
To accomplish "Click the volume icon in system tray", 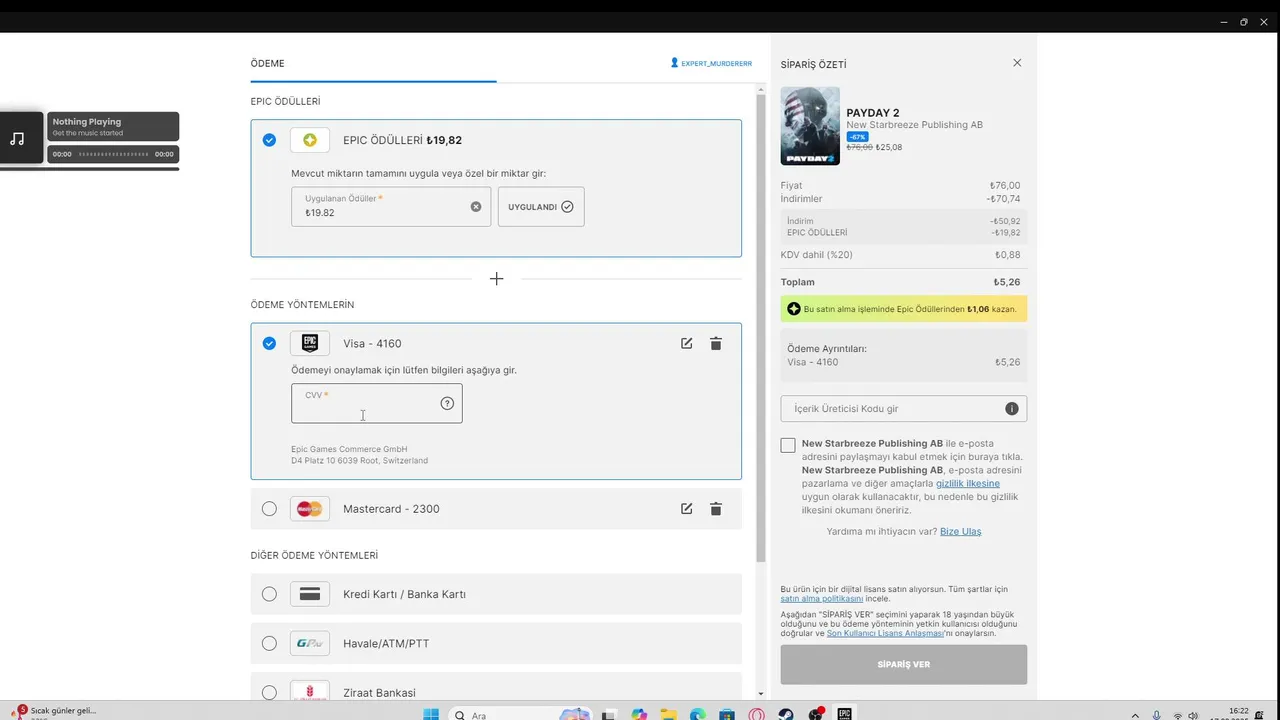I will point(1195,715).
